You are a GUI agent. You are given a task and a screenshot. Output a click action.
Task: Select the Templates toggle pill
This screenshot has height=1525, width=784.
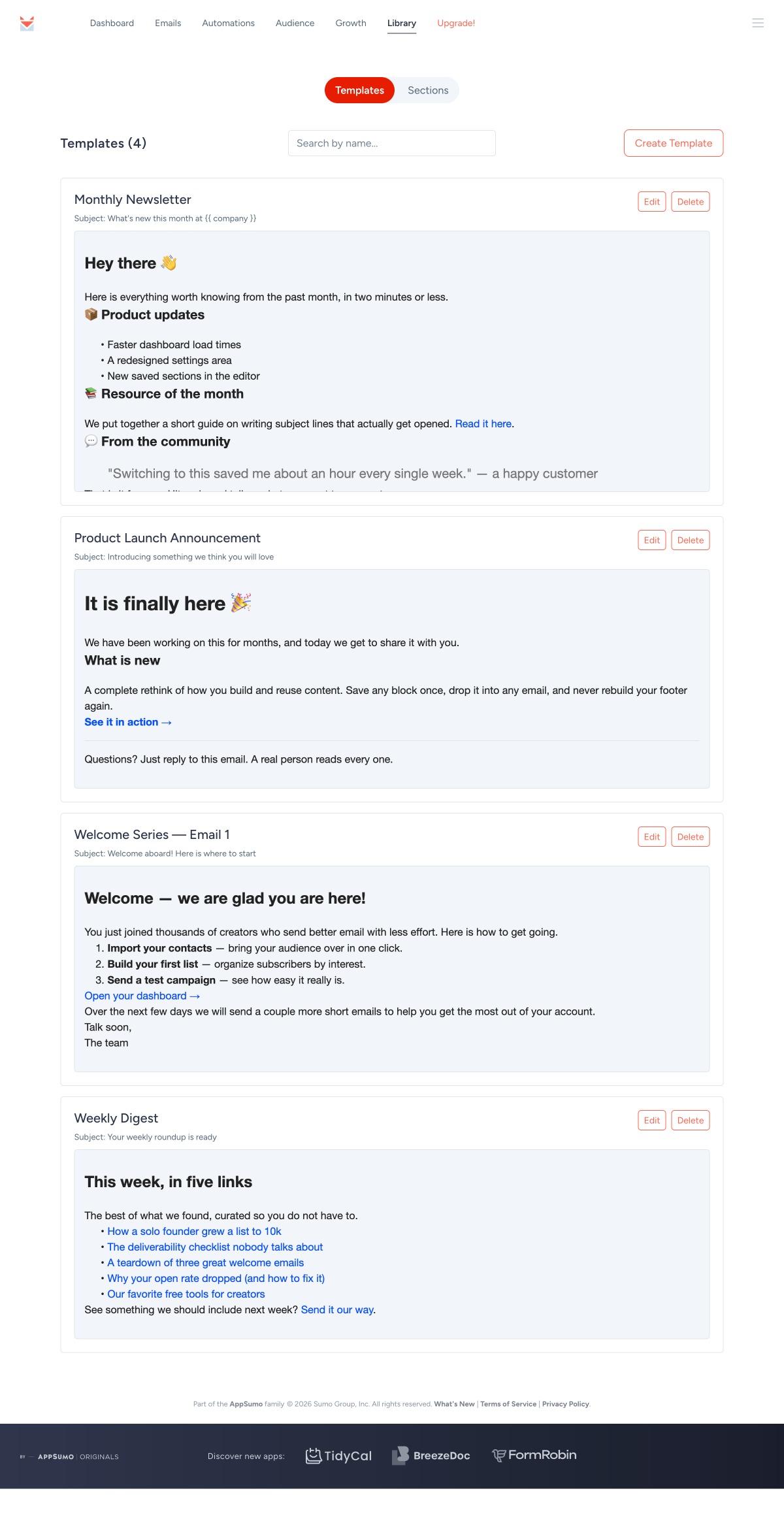(x=359, y=90)
